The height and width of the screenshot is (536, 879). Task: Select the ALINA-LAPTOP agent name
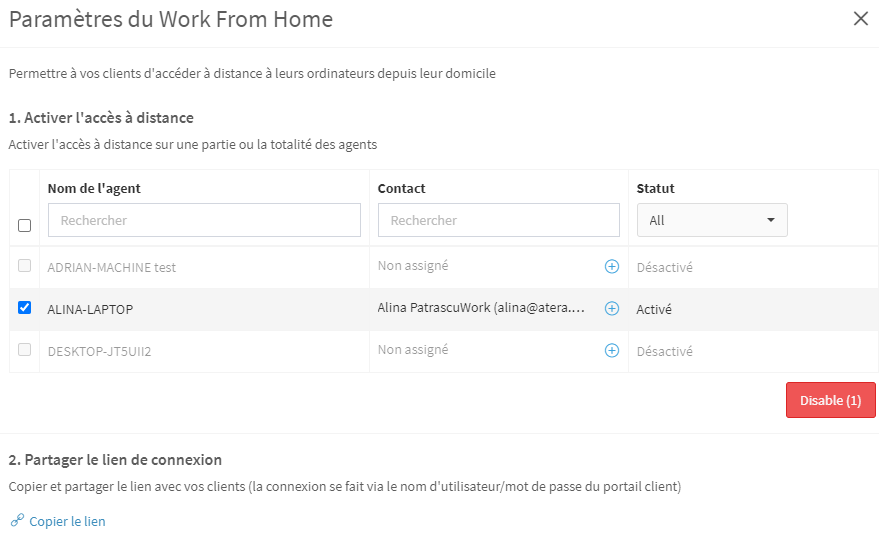[90, 309]
